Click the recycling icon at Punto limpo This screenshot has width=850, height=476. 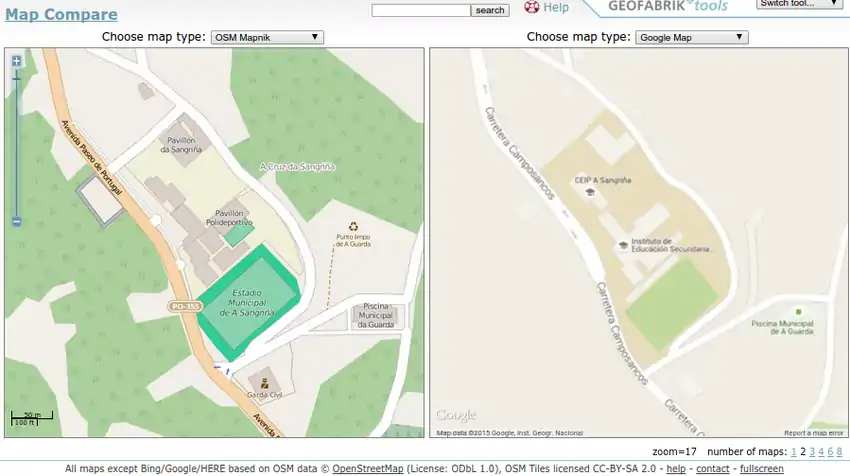tap(352, 227)
